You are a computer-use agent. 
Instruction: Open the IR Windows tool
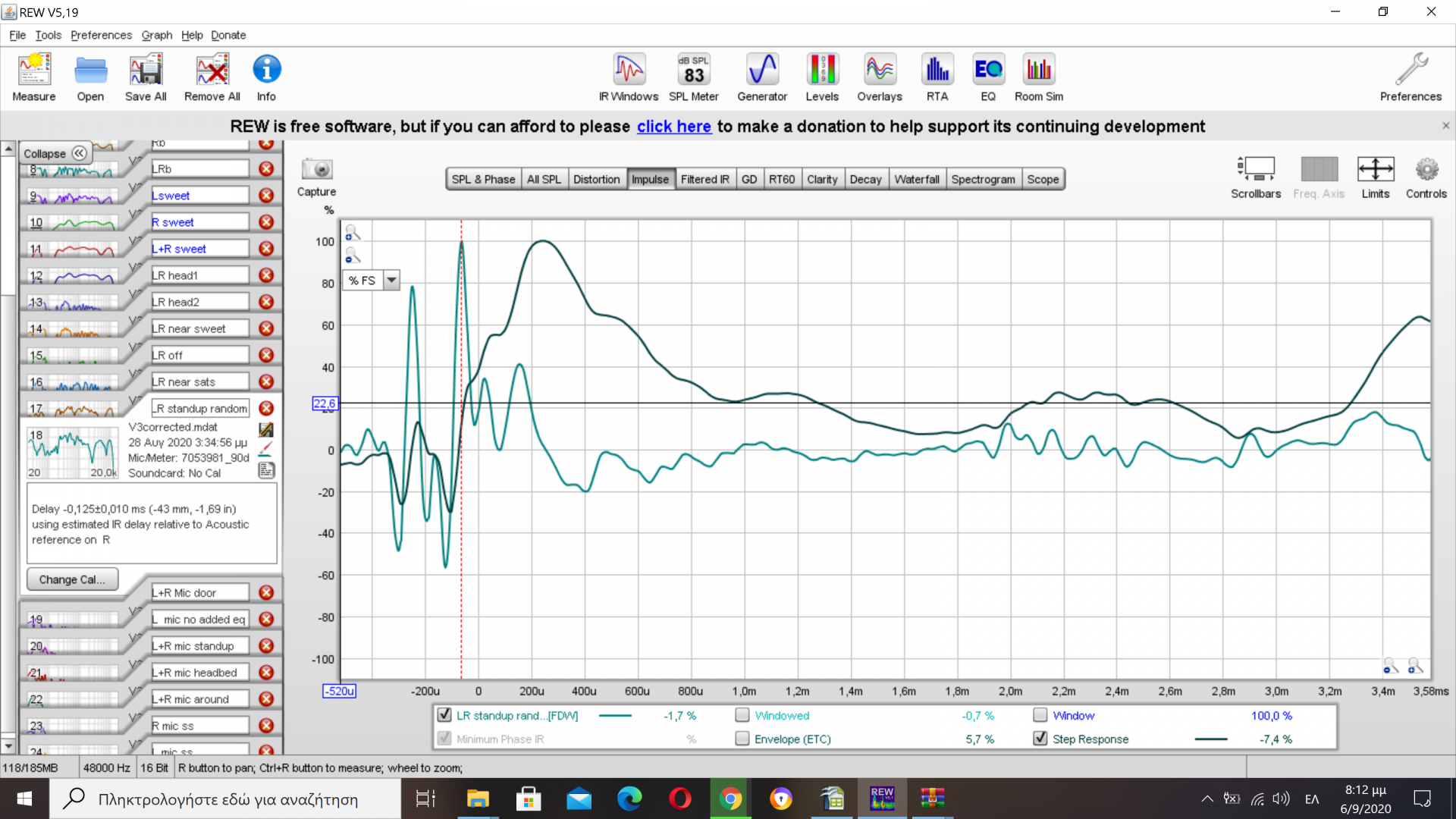click(628, 77)
